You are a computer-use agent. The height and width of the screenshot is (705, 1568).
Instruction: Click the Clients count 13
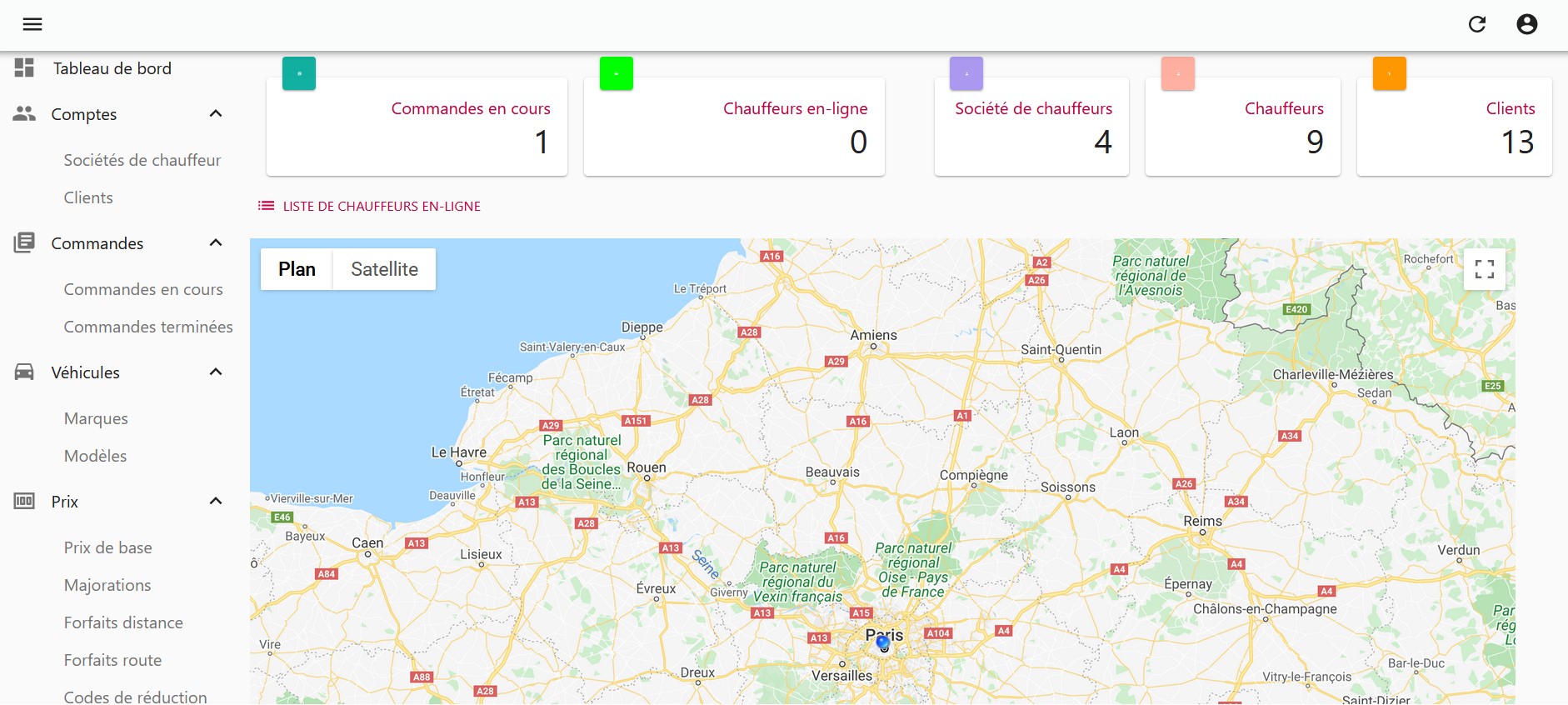(1518, 142)
